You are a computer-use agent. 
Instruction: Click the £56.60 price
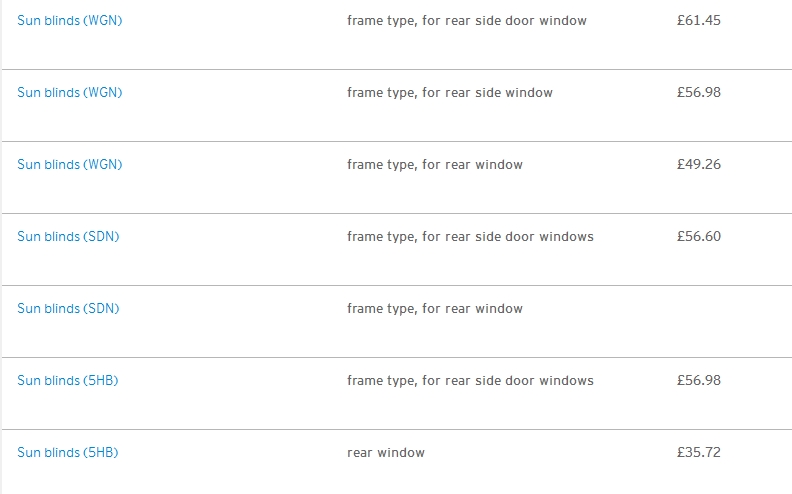coord(699,237)
